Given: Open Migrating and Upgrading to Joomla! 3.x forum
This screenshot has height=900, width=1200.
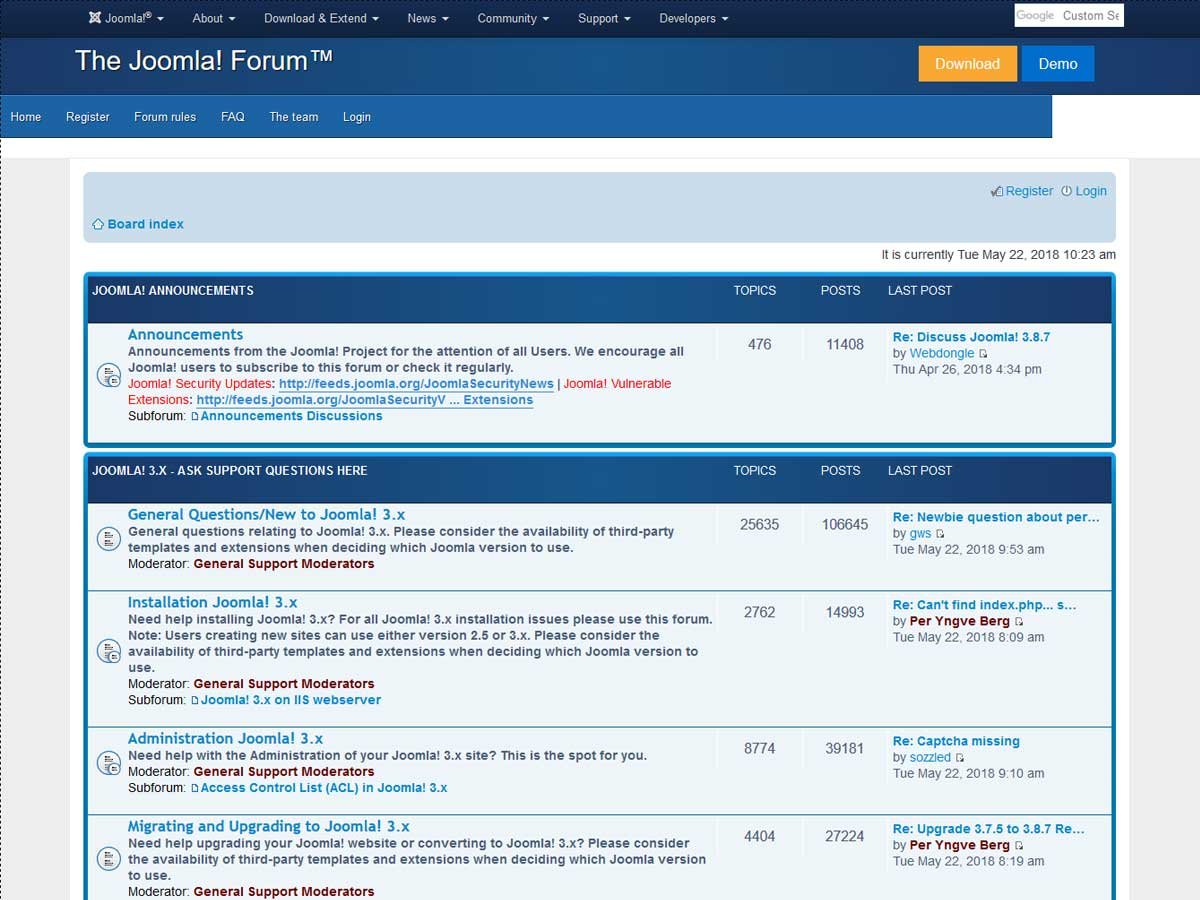Looking at the screenshot, I should pos(269,827).
